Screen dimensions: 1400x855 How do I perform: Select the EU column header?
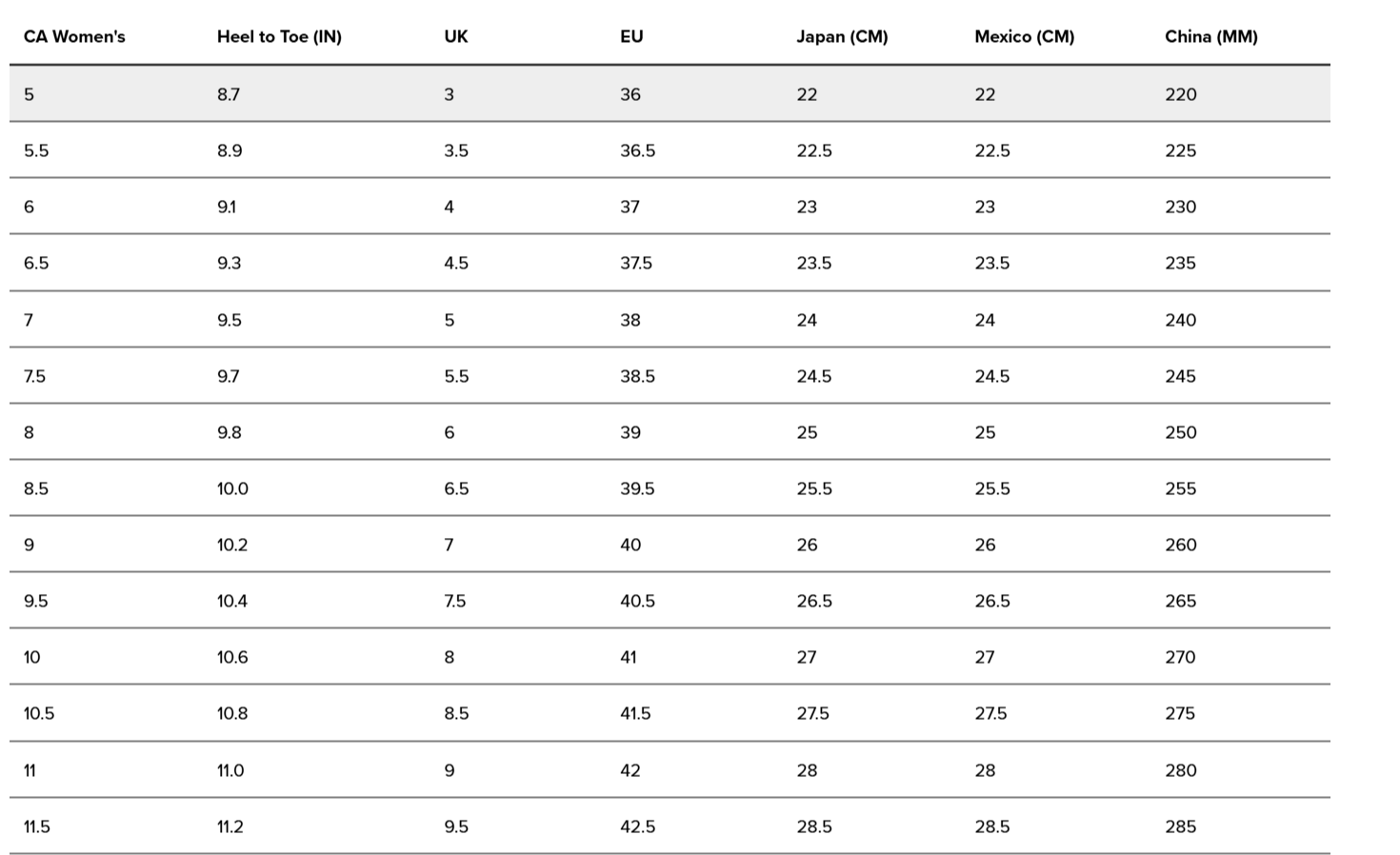pos(631,37)
